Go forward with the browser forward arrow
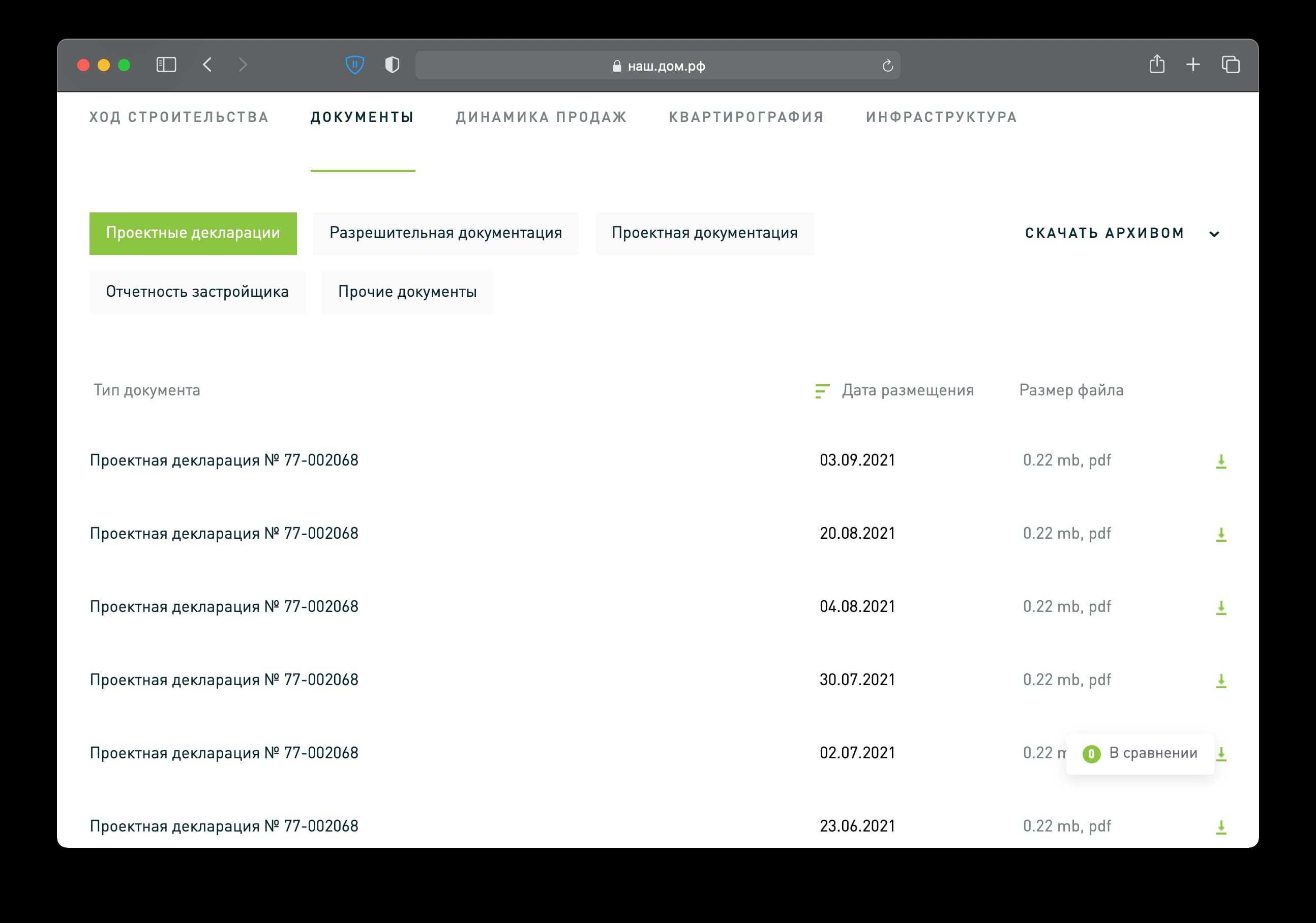The width and height of the screenshot is (1316, 923). tap(243, 65)
